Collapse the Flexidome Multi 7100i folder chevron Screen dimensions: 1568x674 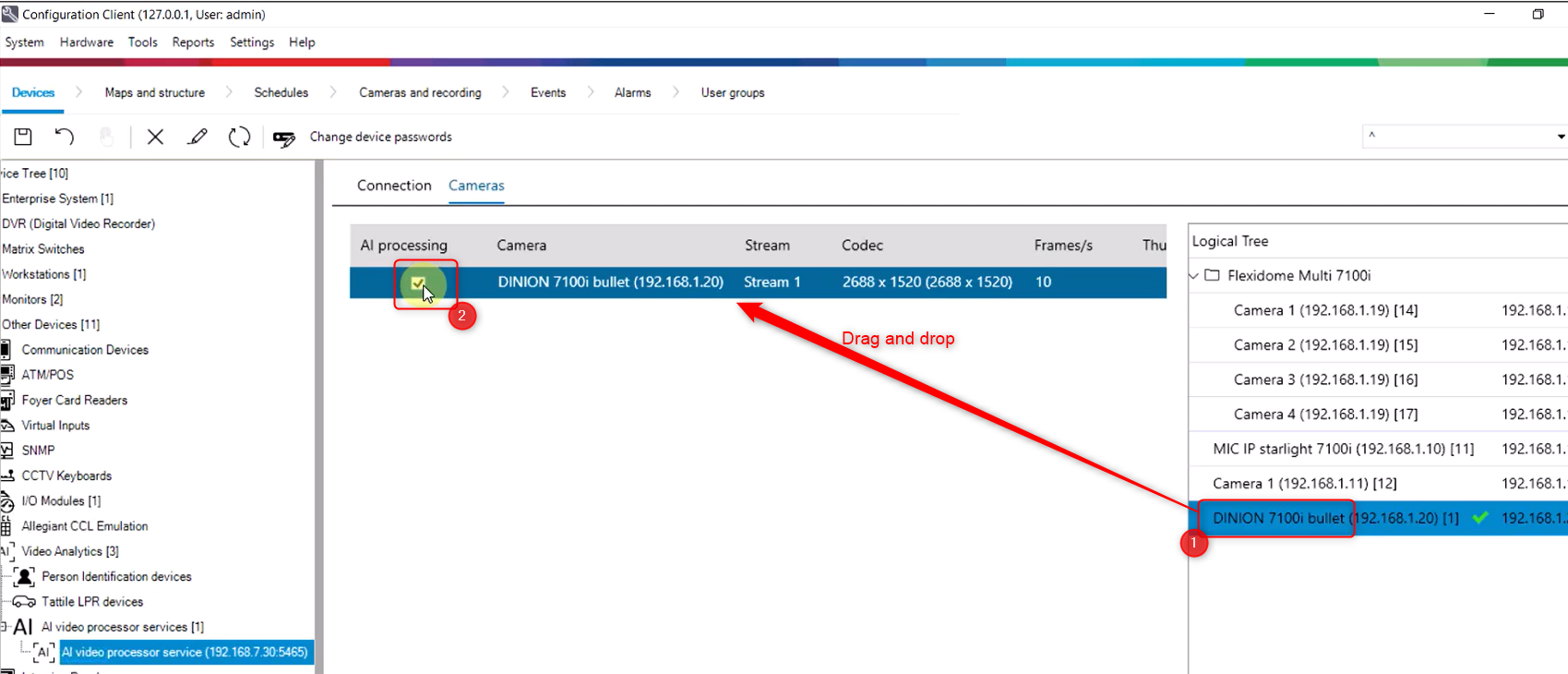1193,275
